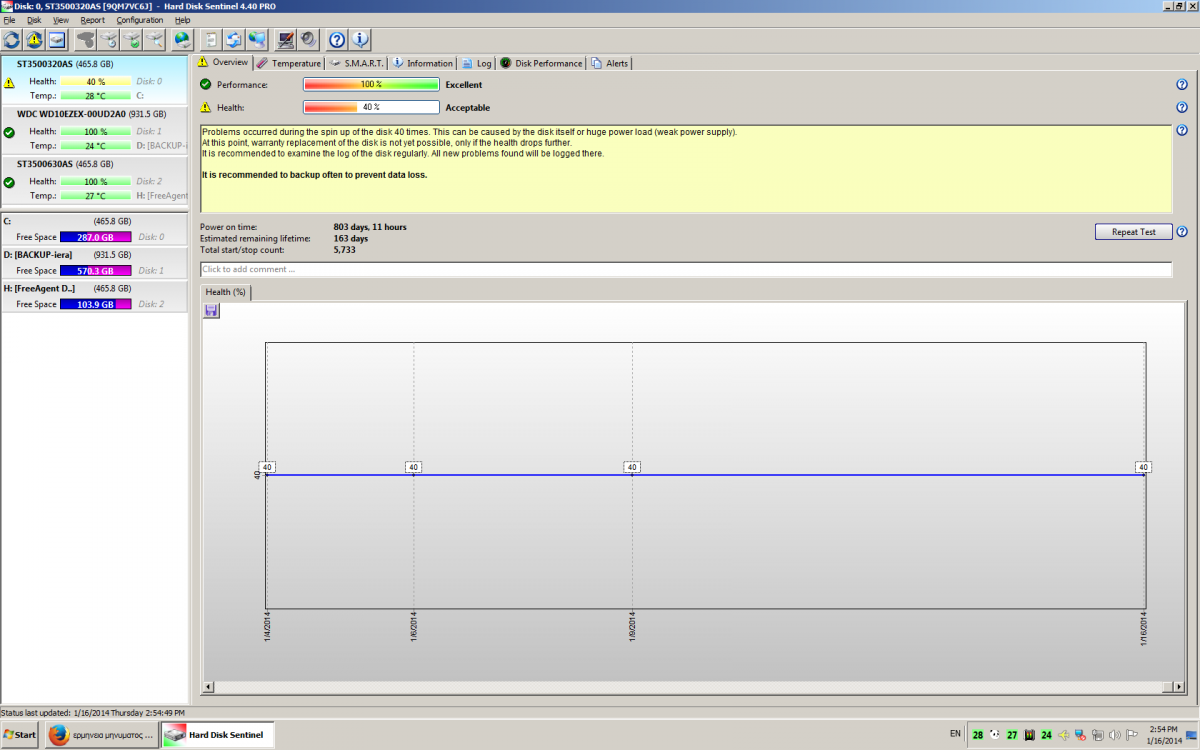The width and height of the screenshot is (1200, 750).
Task: Open the File menu
Action: point(9,20)
